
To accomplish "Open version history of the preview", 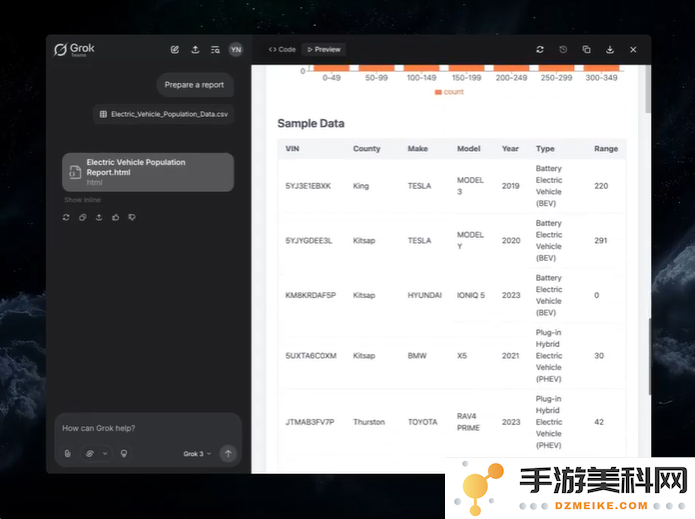I will tap(563, 50).
